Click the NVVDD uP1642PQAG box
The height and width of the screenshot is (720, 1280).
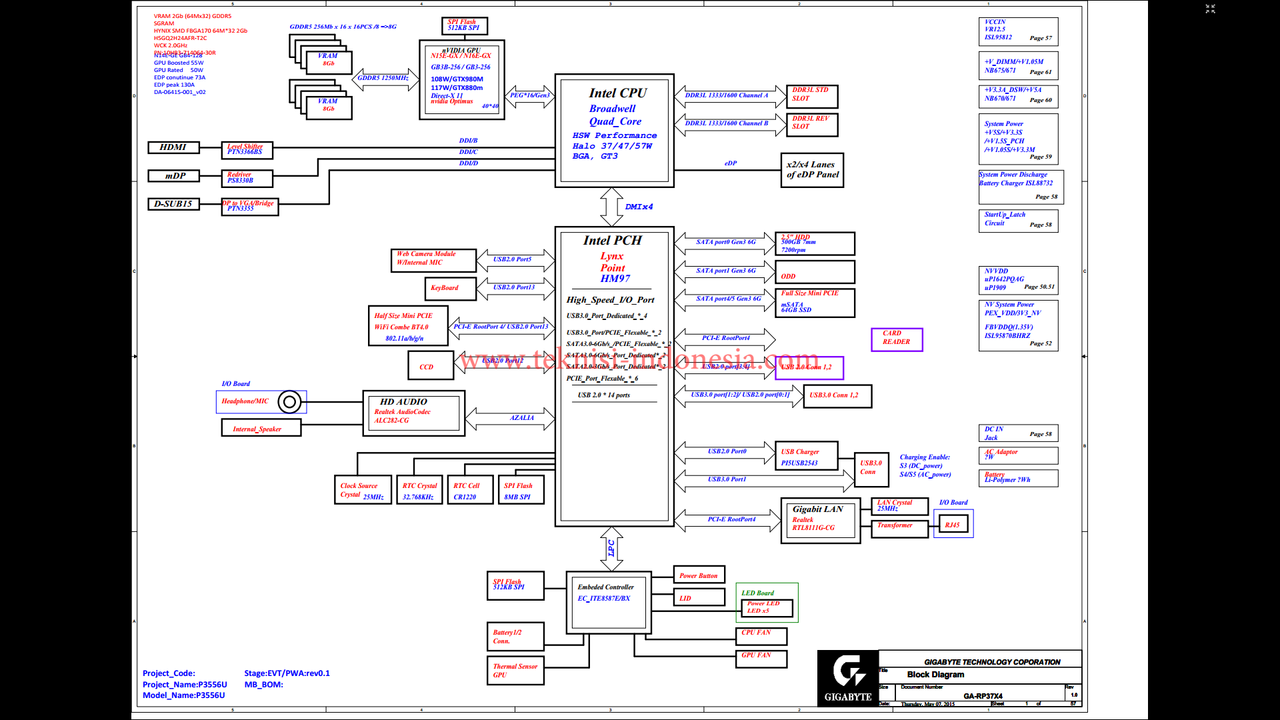pos(1018,280)
